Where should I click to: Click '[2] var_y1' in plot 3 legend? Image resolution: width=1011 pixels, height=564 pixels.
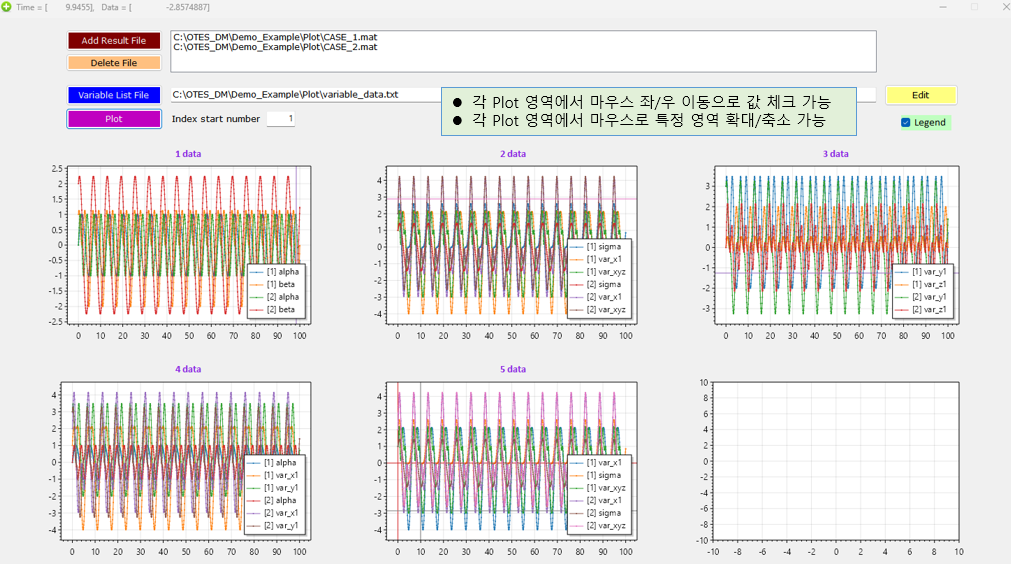pyautogui.click(x=929, y=297)
